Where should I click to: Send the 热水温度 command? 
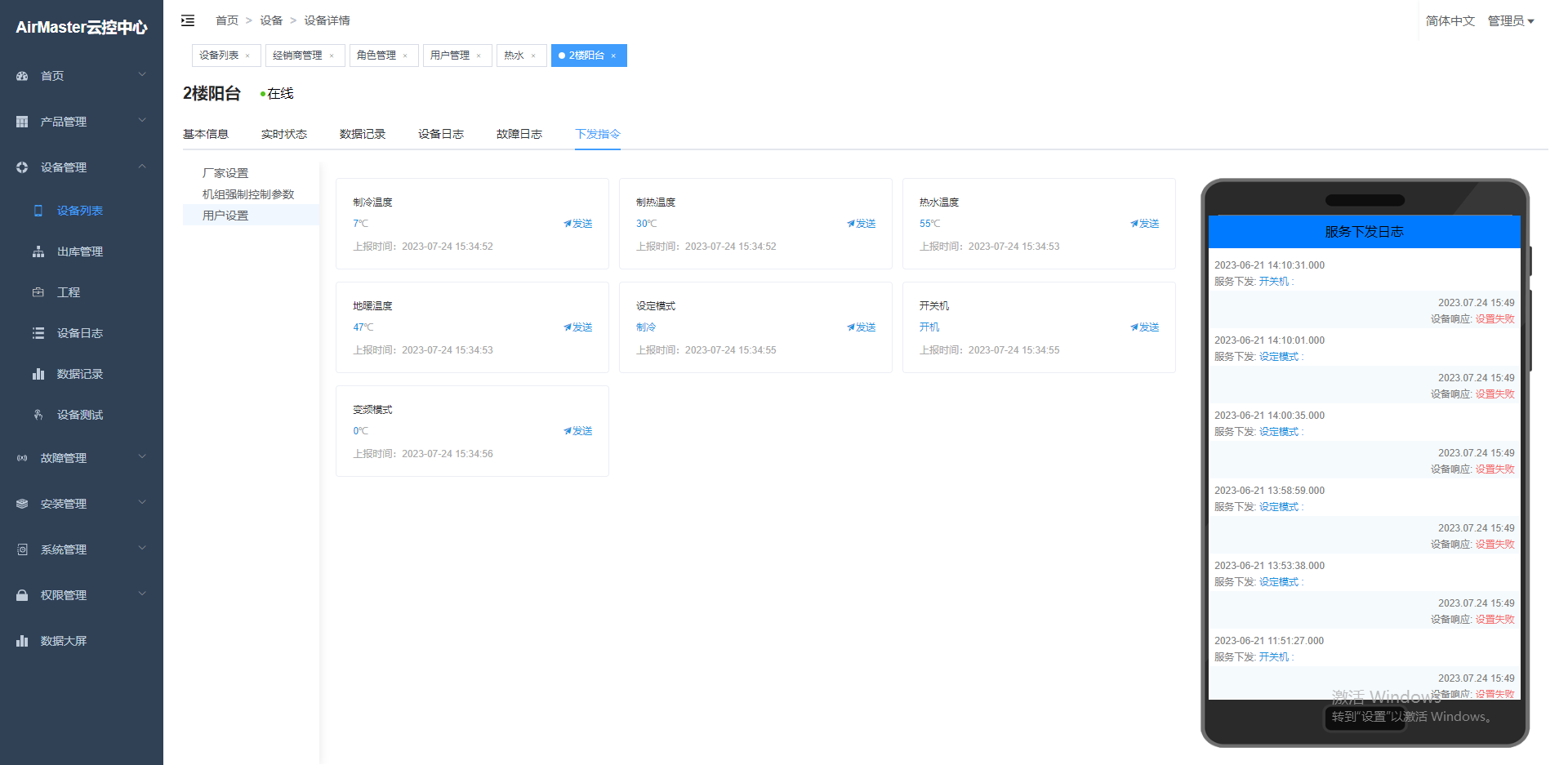coord(1145,224)
